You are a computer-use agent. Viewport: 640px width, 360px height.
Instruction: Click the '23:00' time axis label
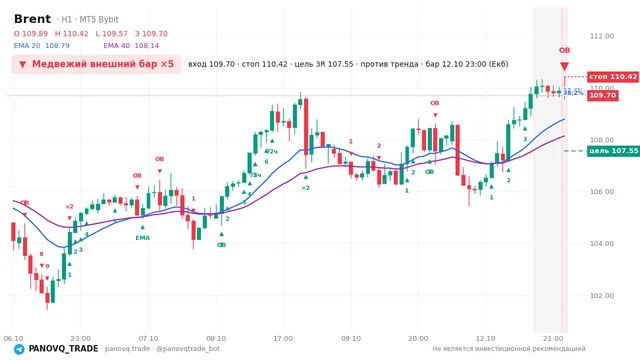pyautogui.click(x=80, y=338)
